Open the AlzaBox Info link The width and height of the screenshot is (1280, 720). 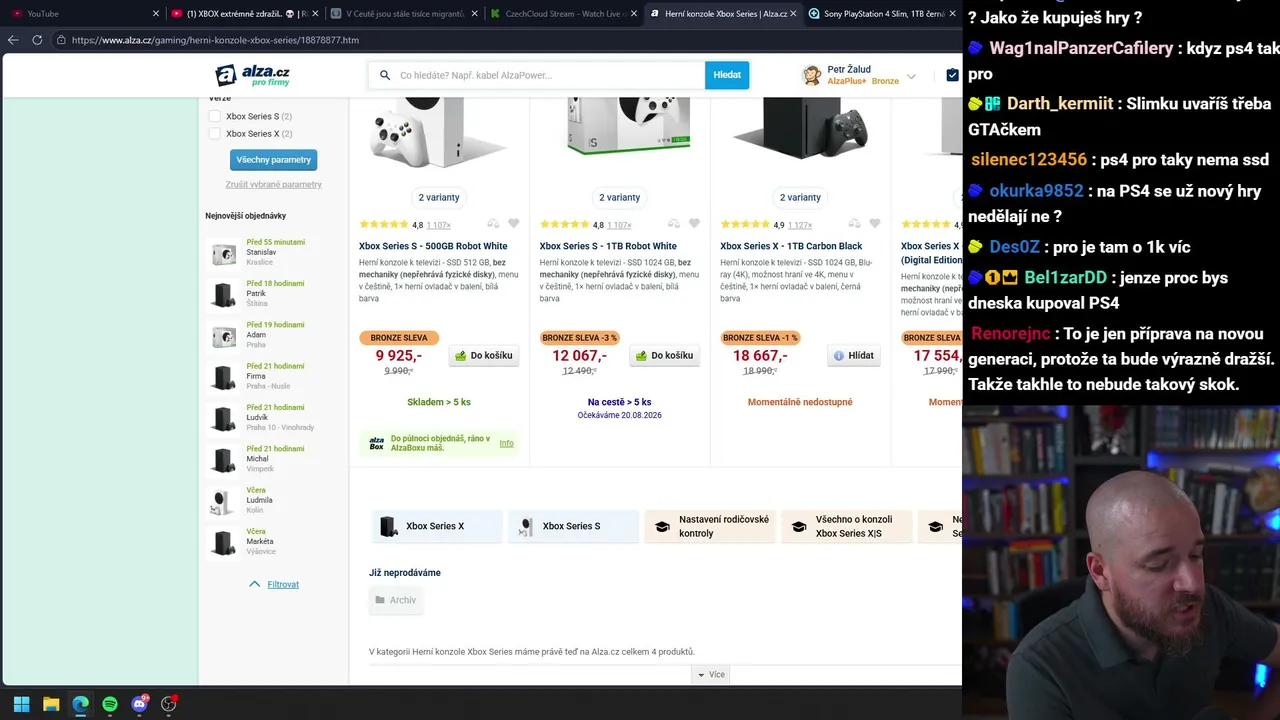pyautogui.click(x=506, y=443)
